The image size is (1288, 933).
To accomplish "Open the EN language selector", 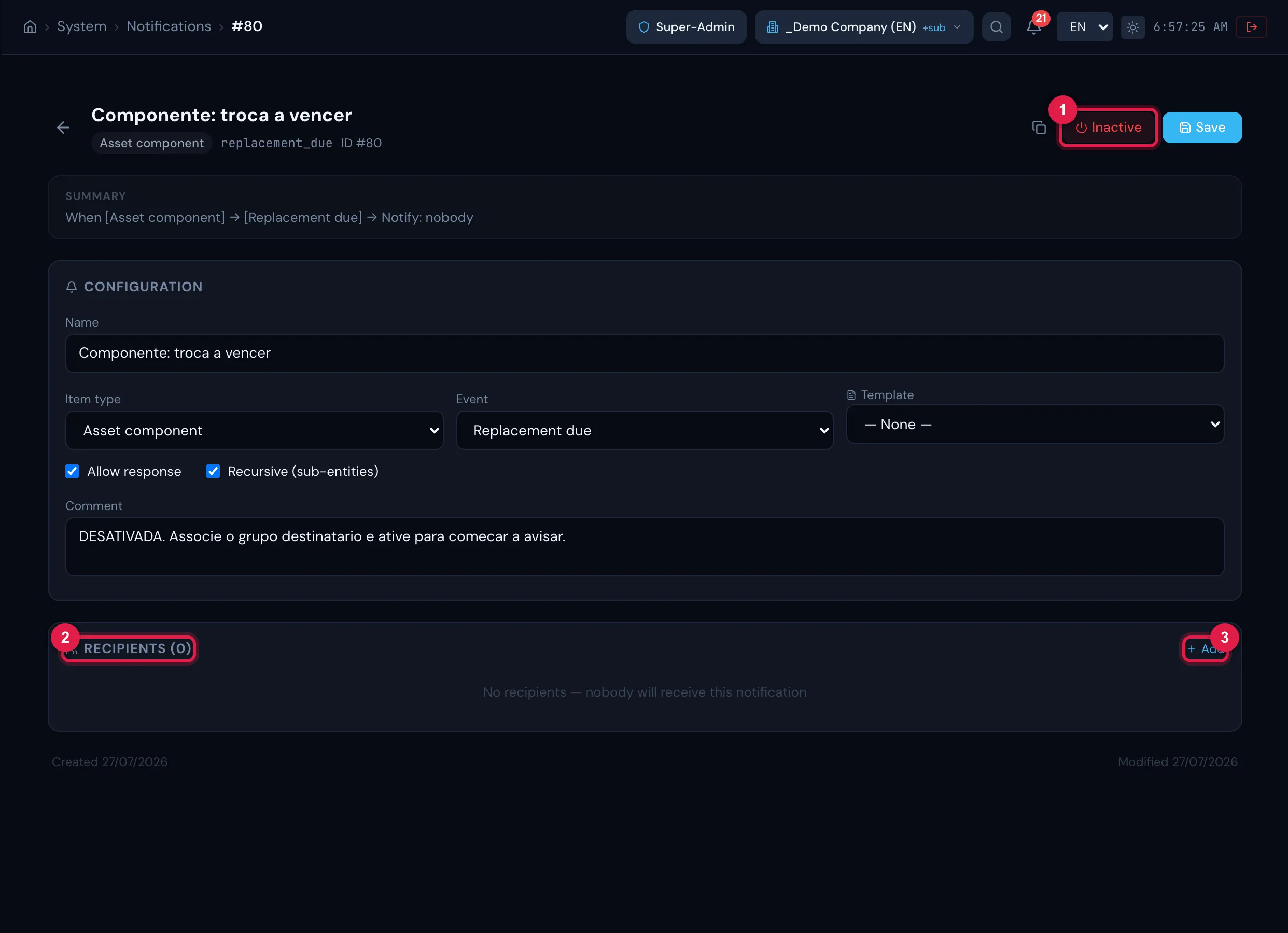I will coord(1084,26).
